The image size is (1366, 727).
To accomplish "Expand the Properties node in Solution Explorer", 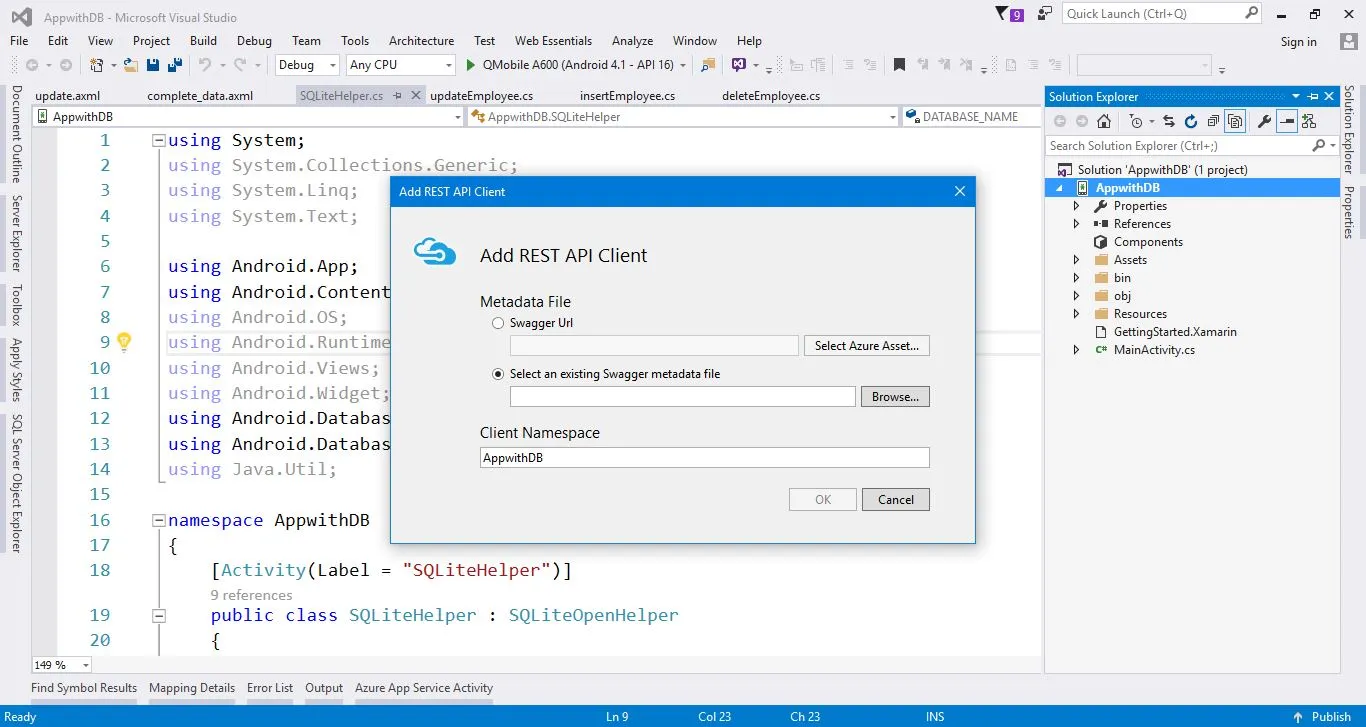I will coord(1076,206).
